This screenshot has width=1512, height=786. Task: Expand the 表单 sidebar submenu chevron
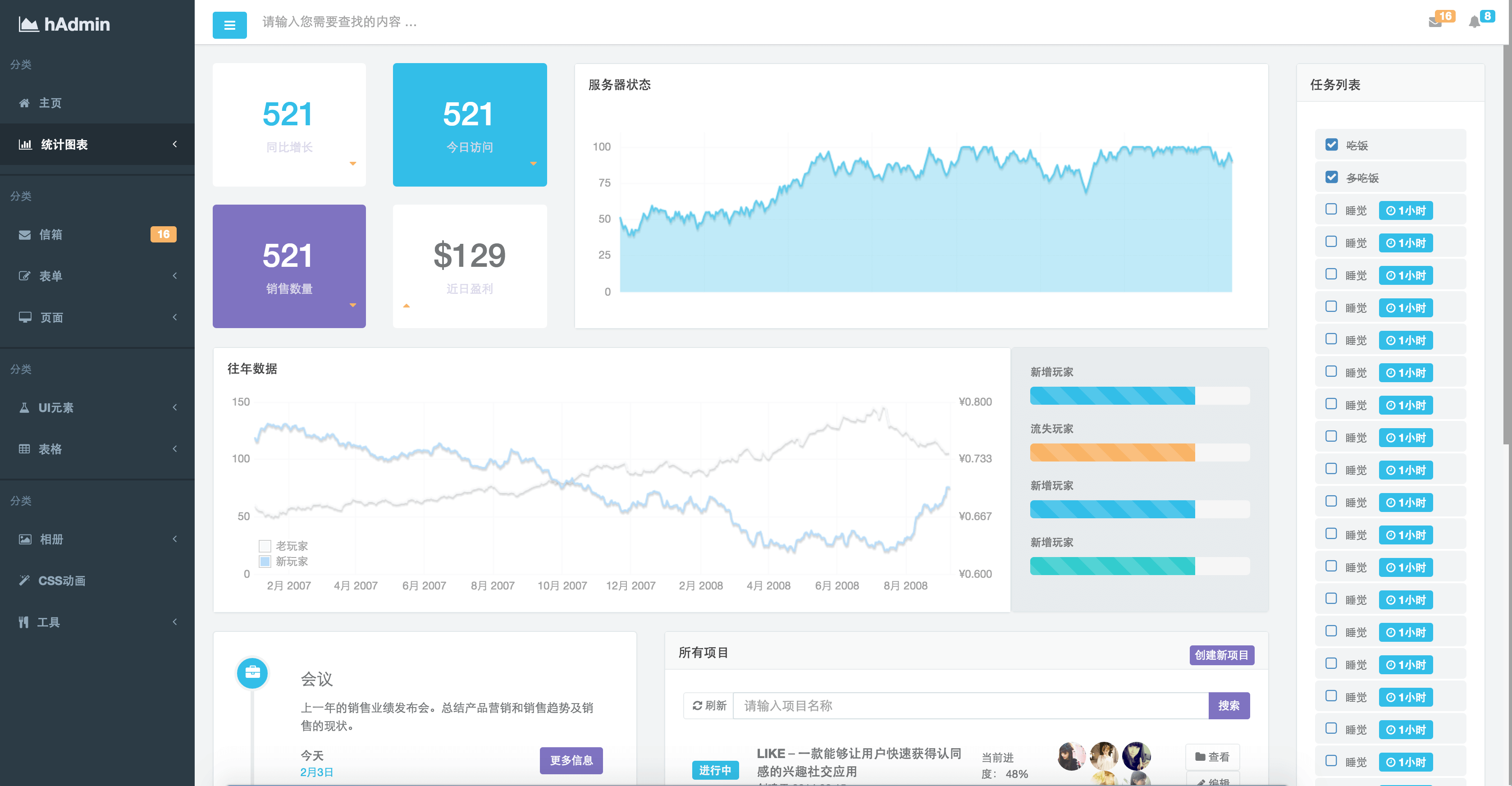point(174,276)
